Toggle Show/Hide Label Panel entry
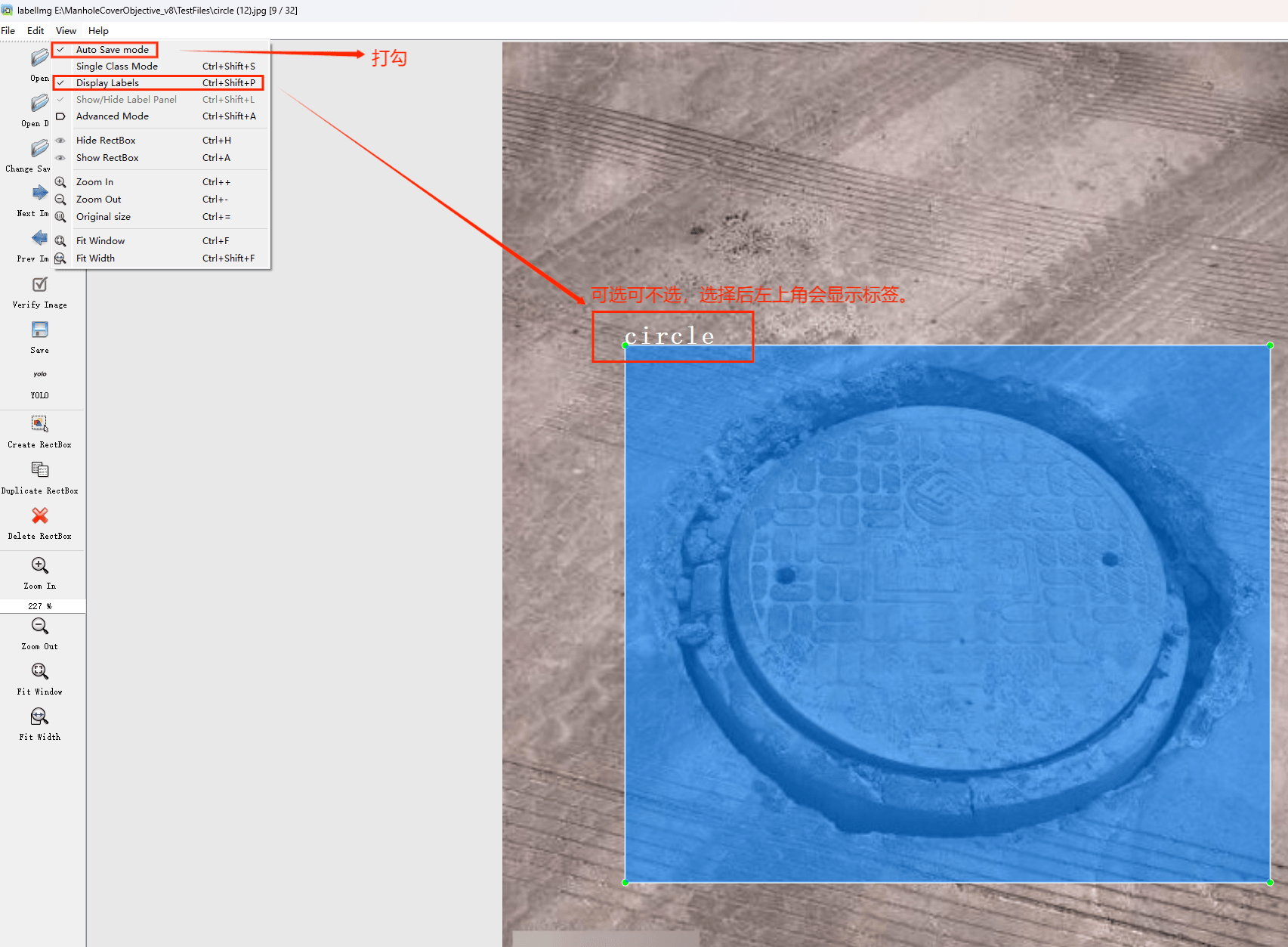The image size is (1288, 947). click(160, 100)
